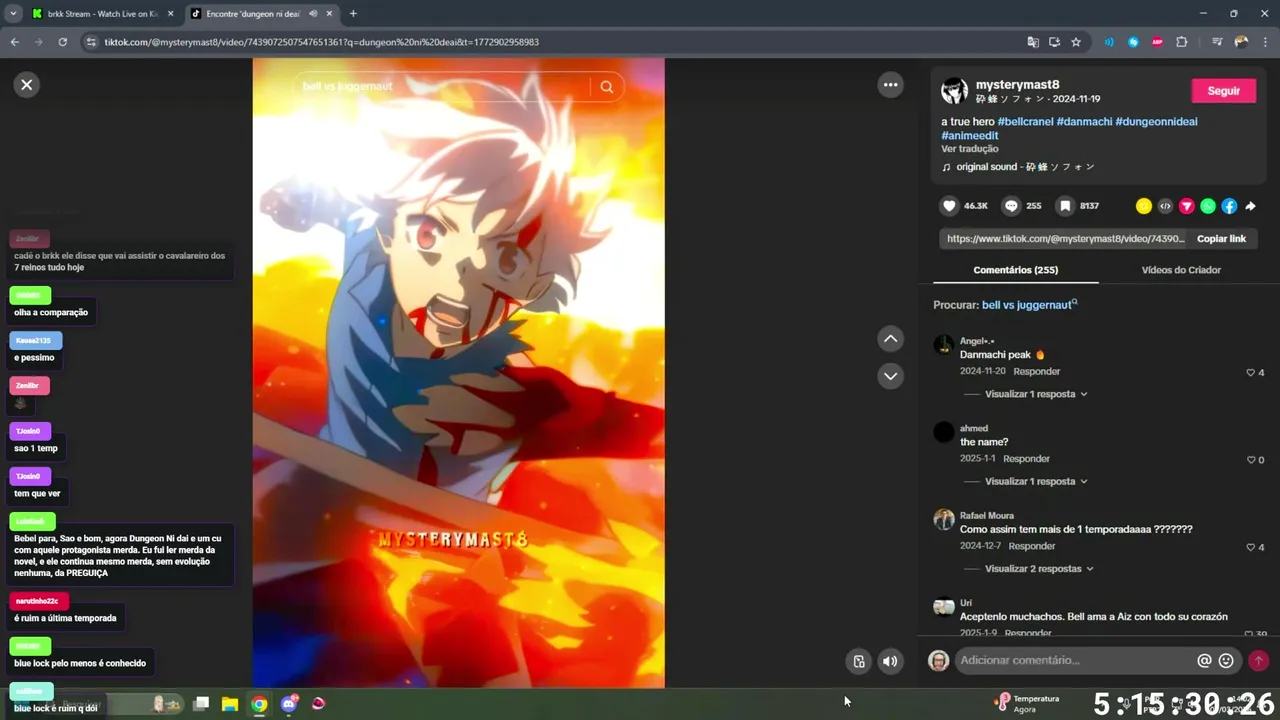
Task: Open the #dungeonnideai hashtag
Action: 1156,122
